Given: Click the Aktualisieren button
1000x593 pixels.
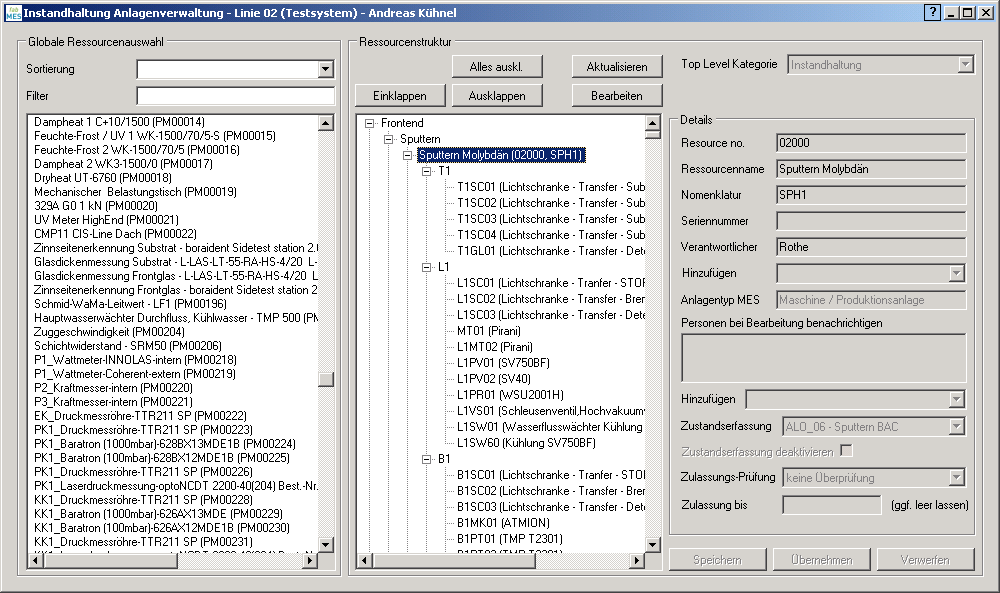Looking at the screenshot, I should 617,67.
